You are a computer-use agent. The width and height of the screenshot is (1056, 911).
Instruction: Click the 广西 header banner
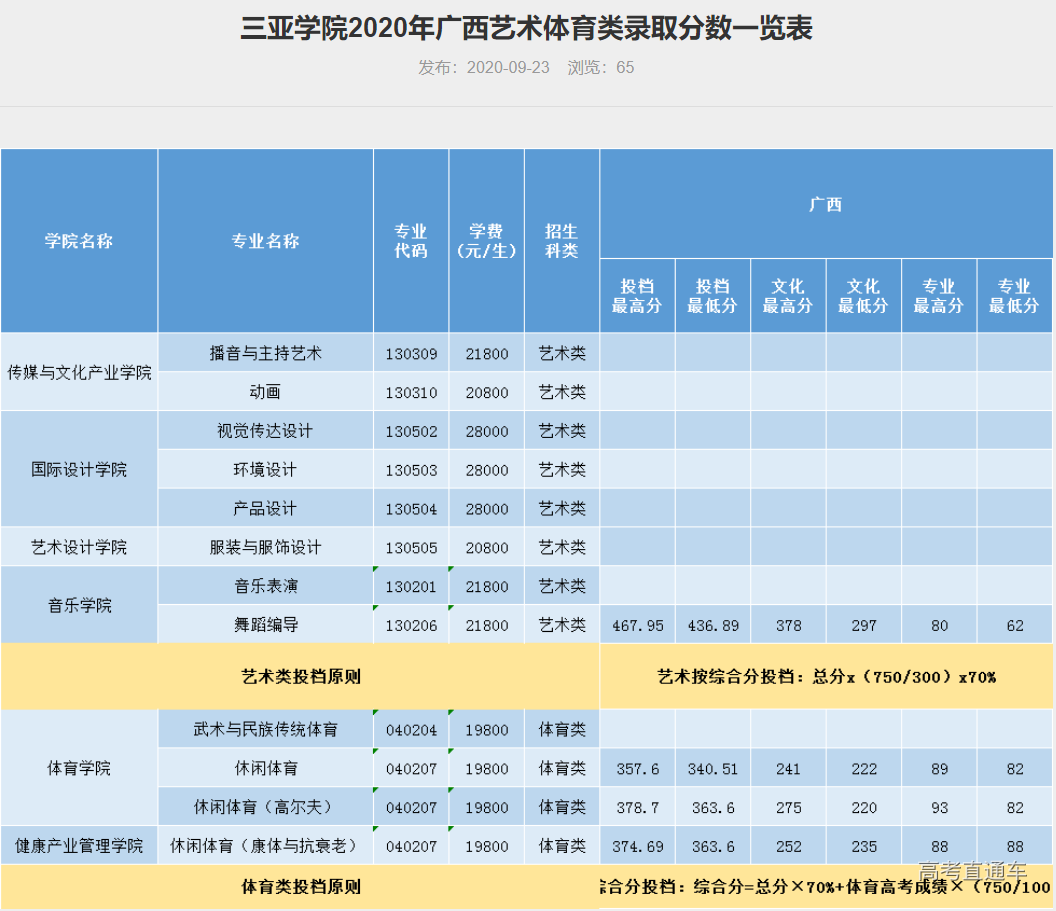point(826,203)
